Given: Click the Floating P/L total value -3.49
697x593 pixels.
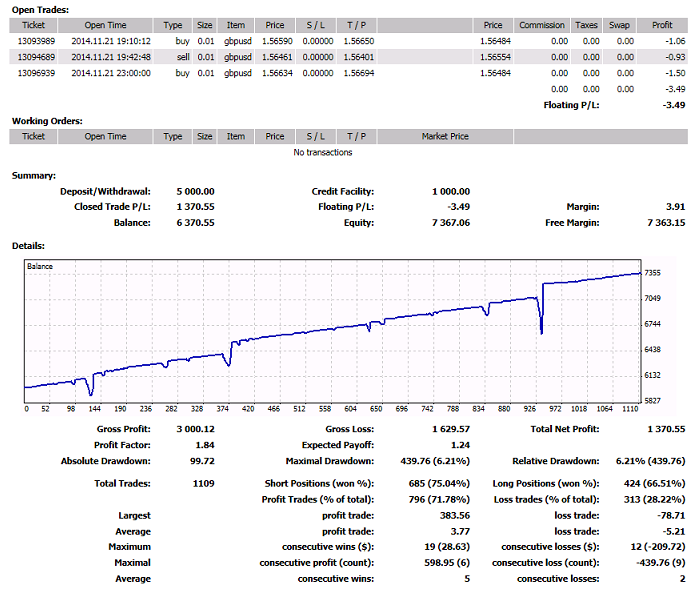Looking at the screenshot, I should [x=674, y=105].
